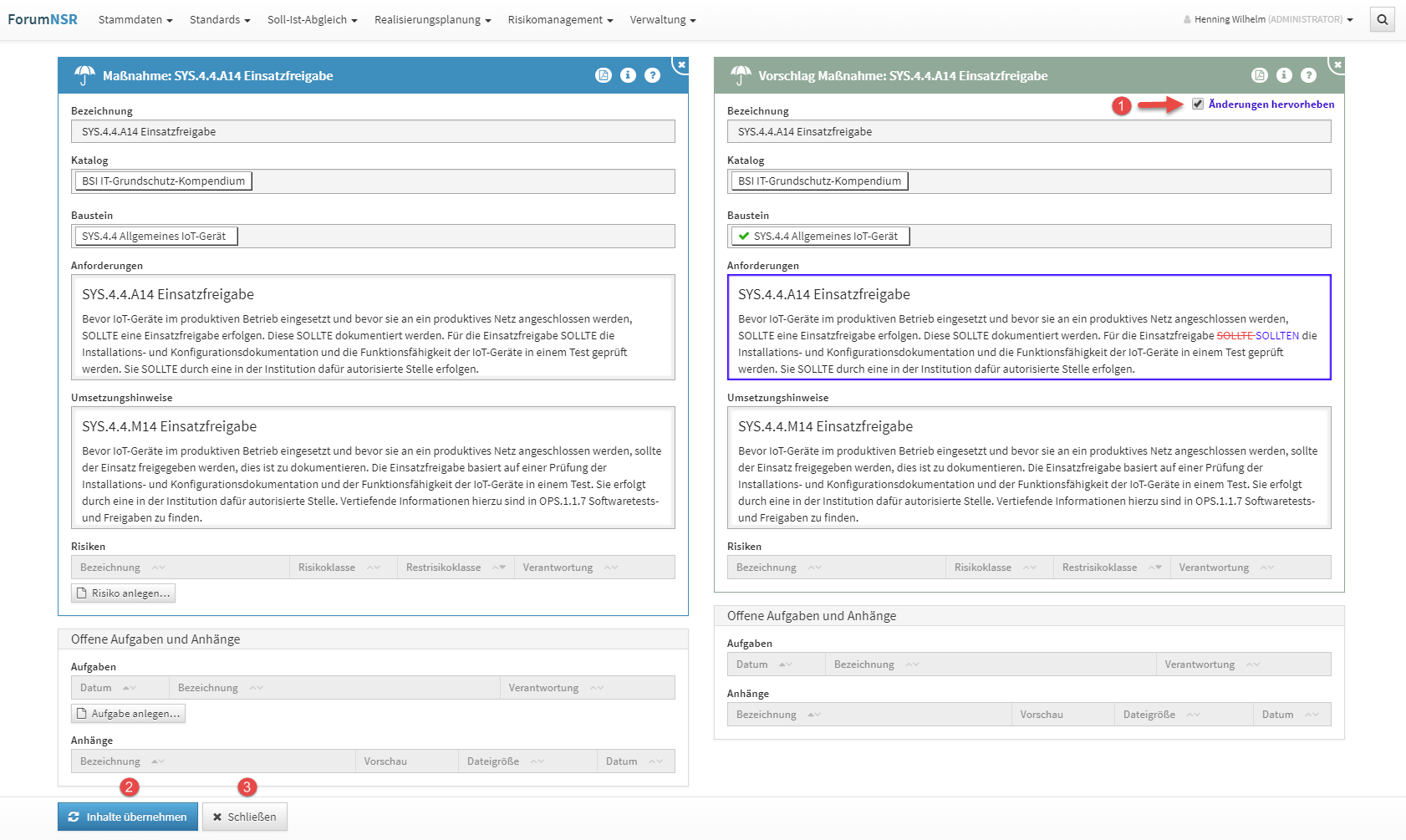Click help question icon in Vorschlag panel
The width and height of the screenshot is (1406, 840).
pyautogui.click(x=1309, y=75)
